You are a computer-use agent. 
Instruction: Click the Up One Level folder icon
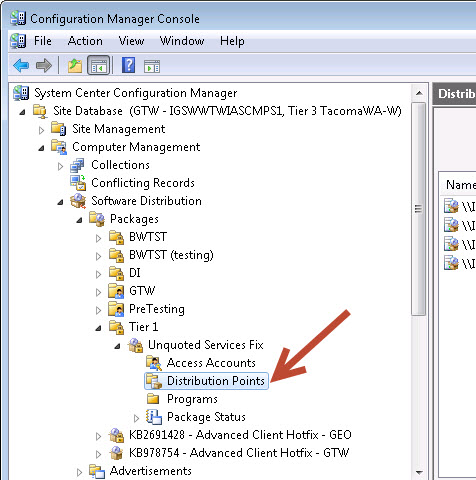[75, 65]
